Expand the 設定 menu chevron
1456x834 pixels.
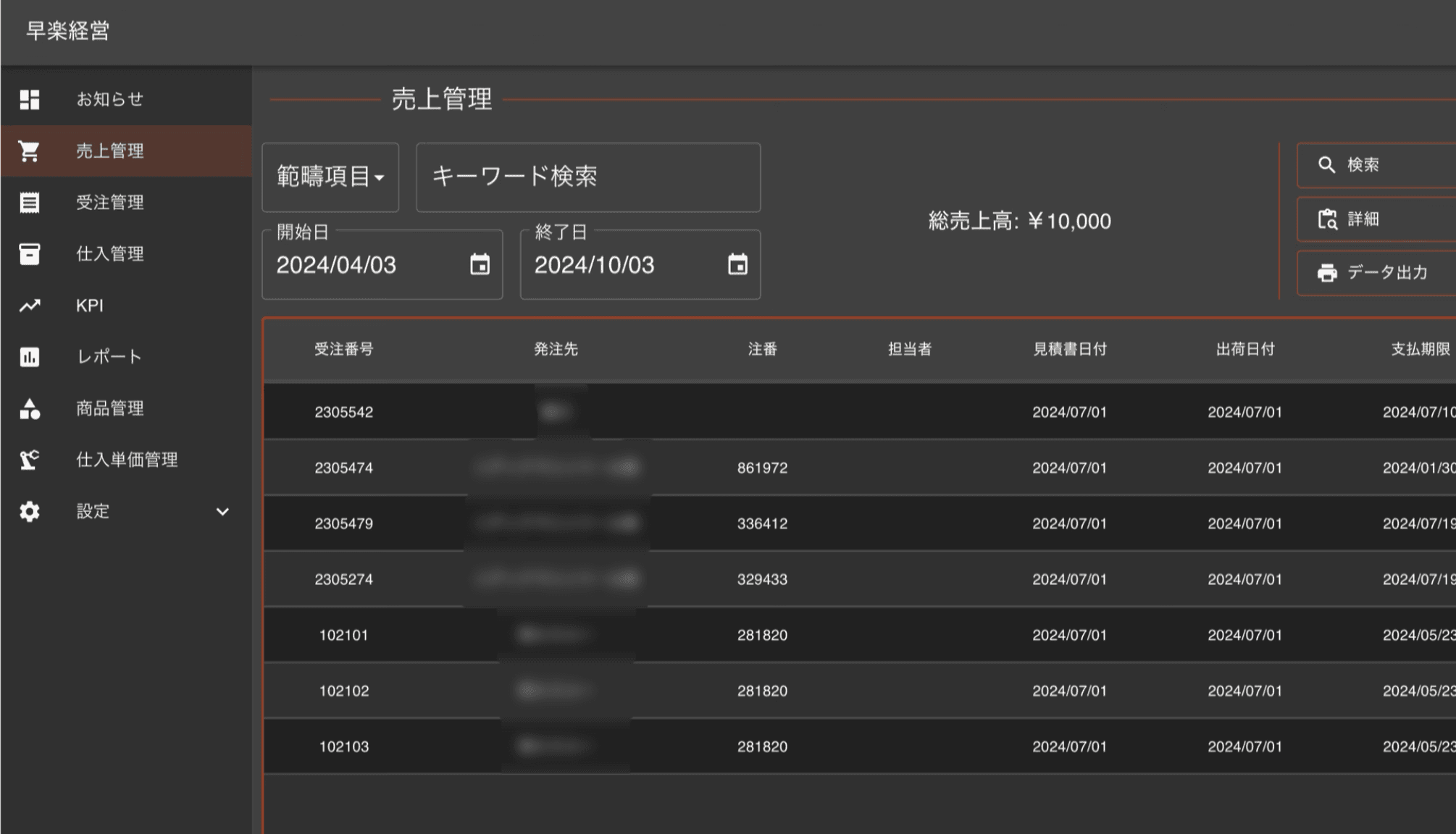222,512
